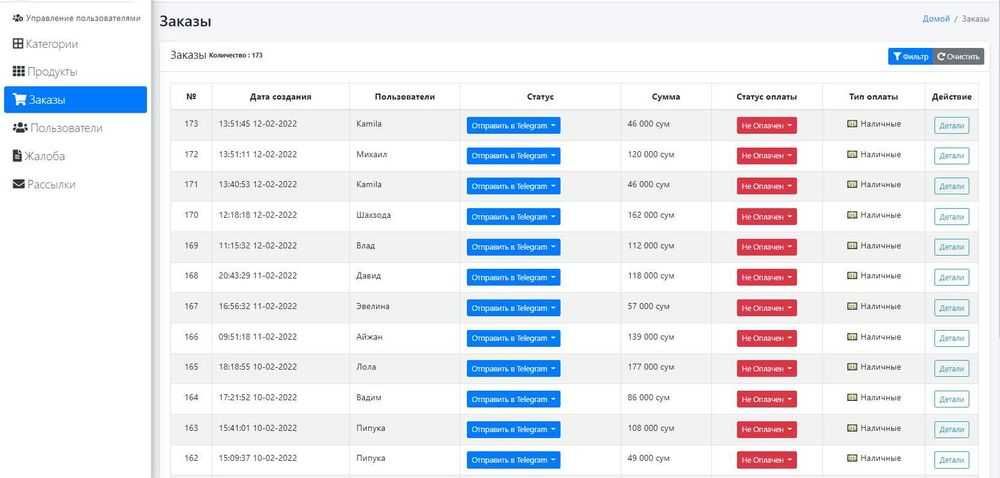
Task: Open Детали for order 172
Action: pos(952,156)
